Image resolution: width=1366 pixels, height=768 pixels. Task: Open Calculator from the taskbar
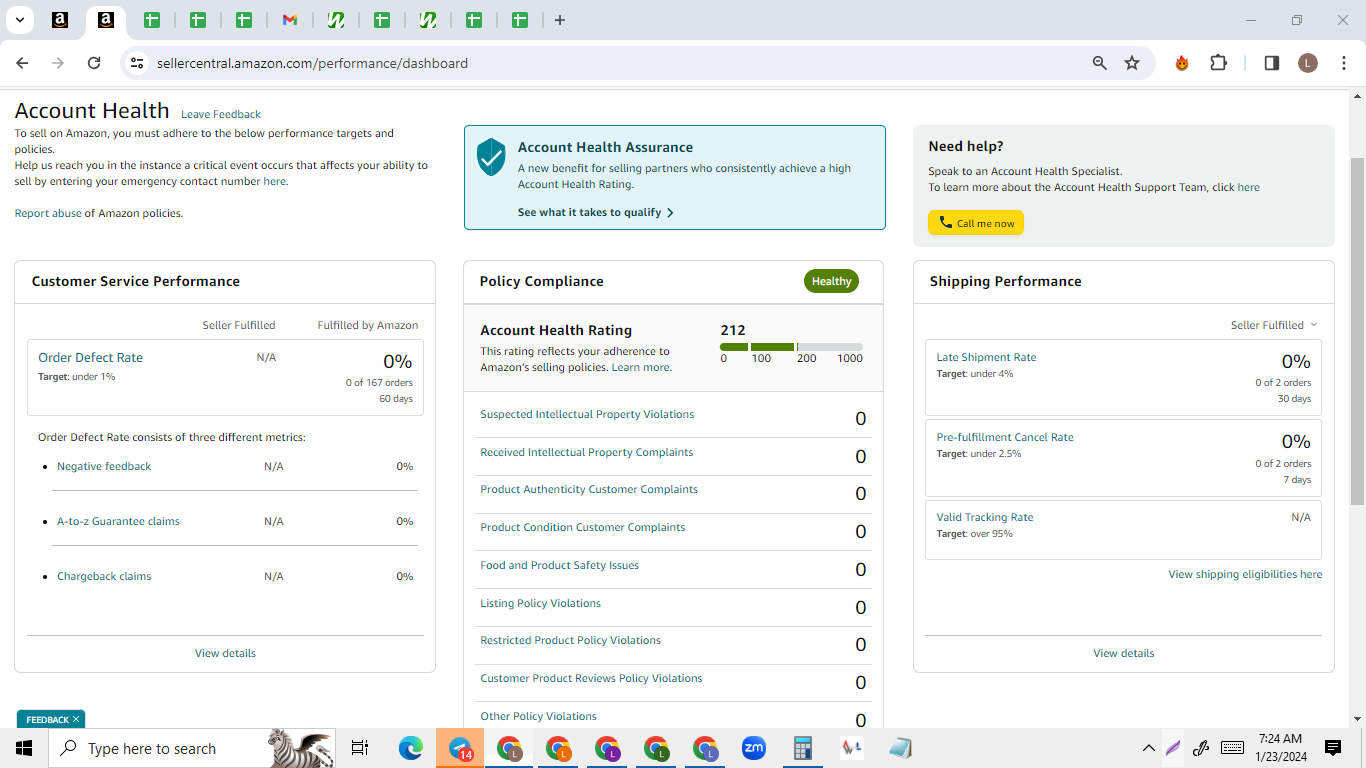tap(802, 748)
